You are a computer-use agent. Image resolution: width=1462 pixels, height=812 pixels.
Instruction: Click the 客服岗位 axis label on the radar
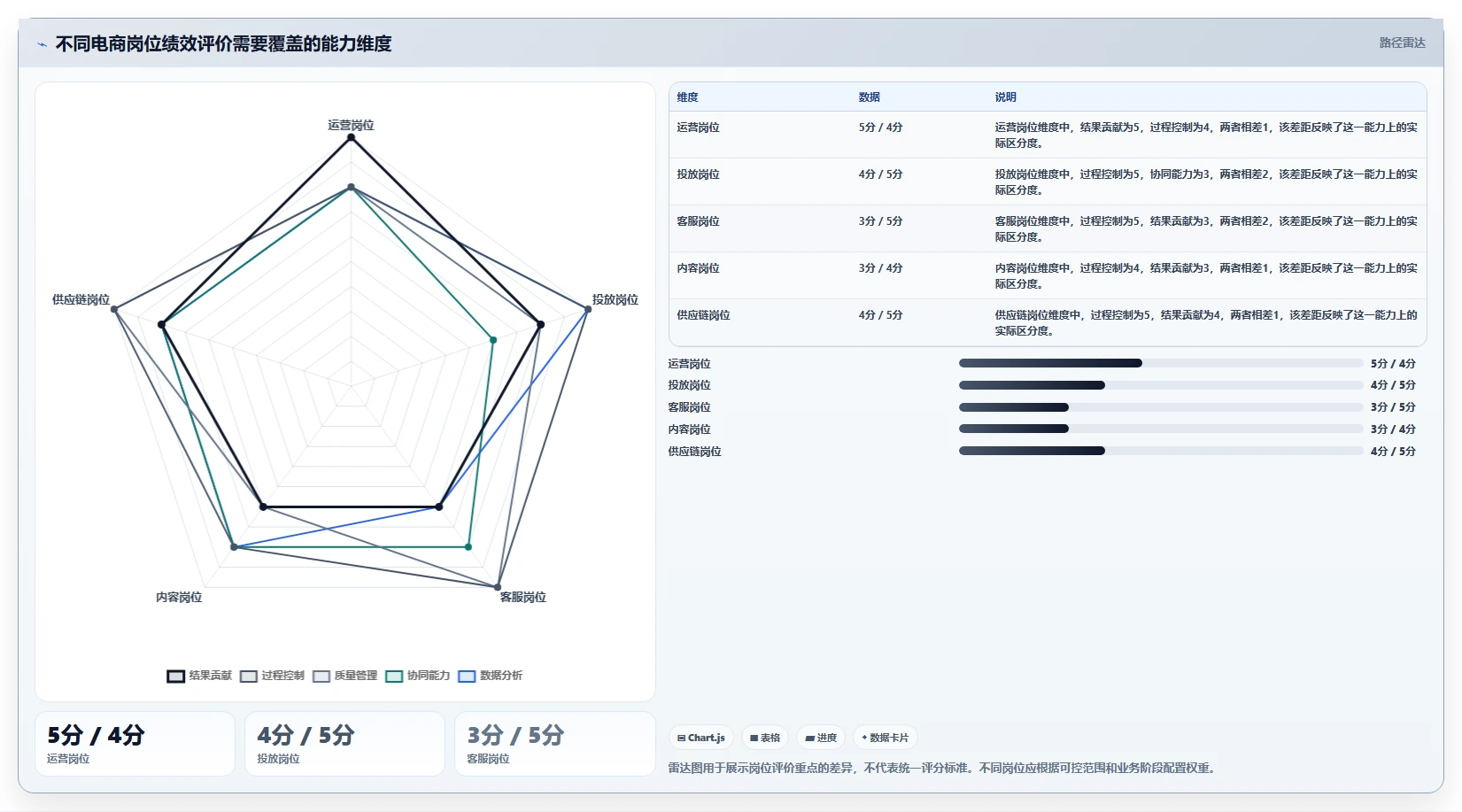pyautogui.click(x=523, y=597)
